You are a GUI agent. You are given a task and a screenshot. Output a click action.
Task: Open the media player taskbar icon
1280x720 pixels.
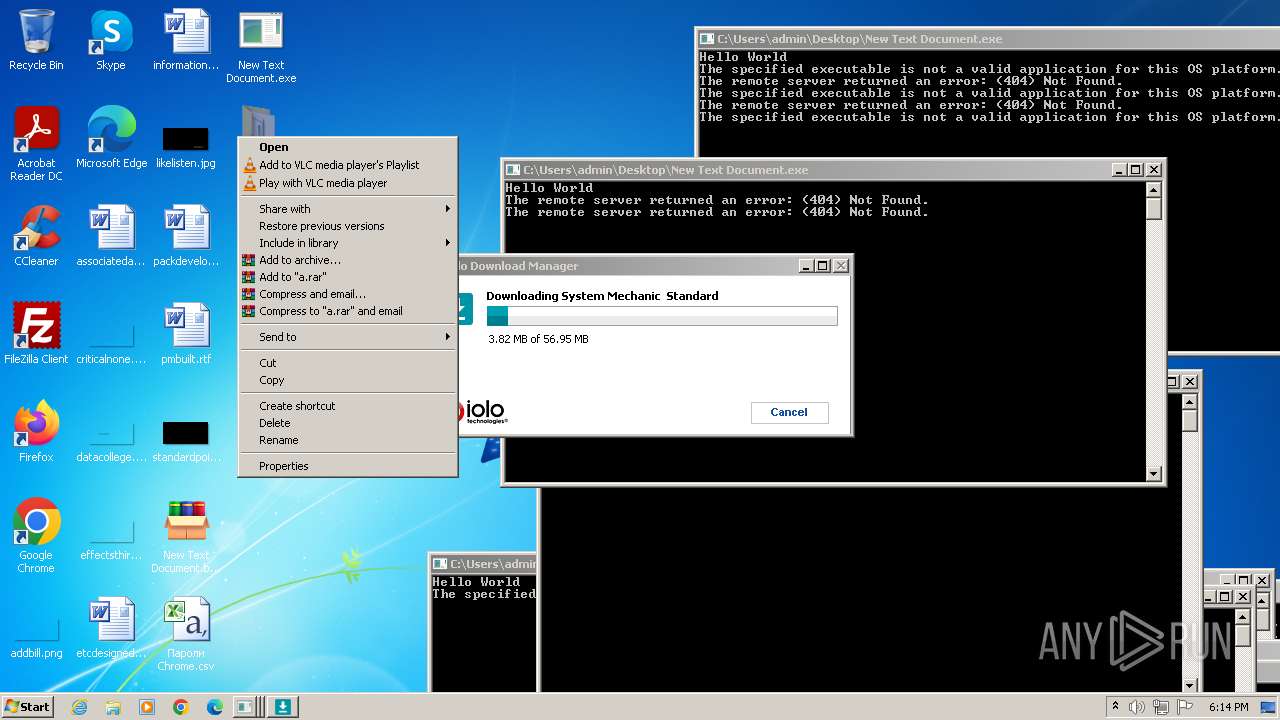tap(147, 707)
